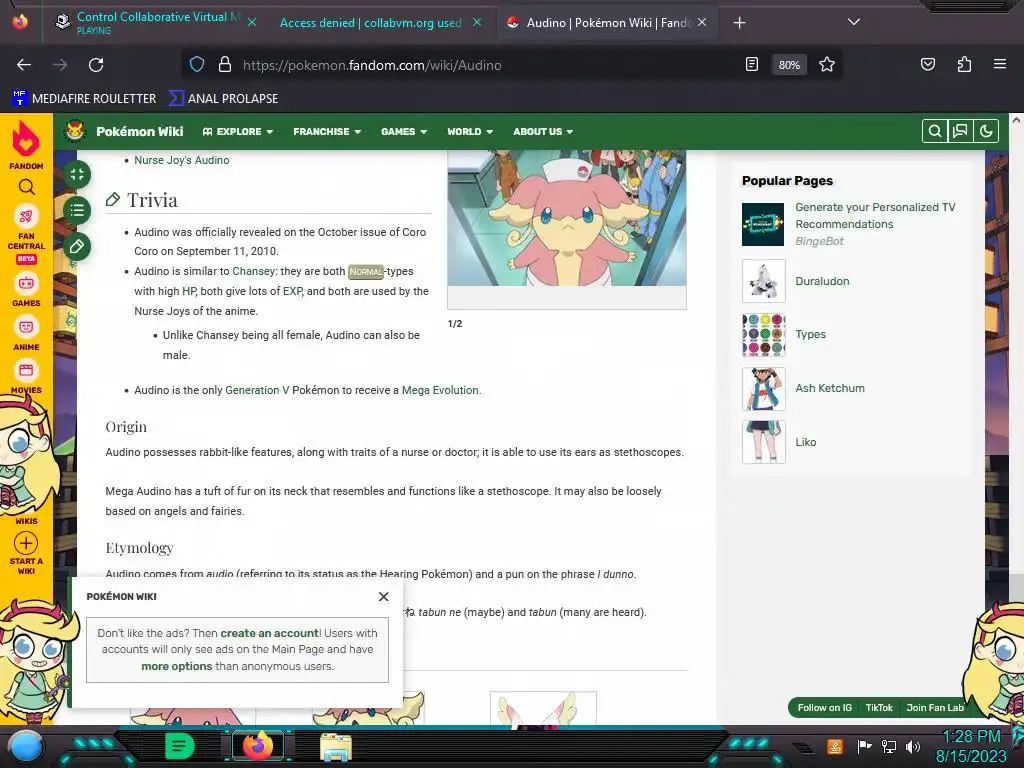The image size is (1024, 768).
Task: Open Fandom sidebar search magnifier
Action: (x=26, y=187)
